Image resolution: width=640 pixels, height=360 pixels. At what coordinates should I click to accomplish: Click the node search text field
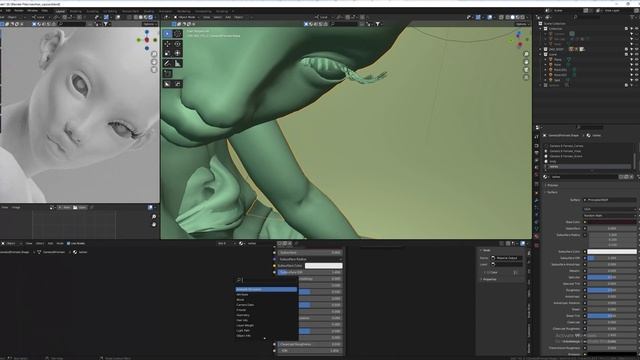[x=266, y=280]
